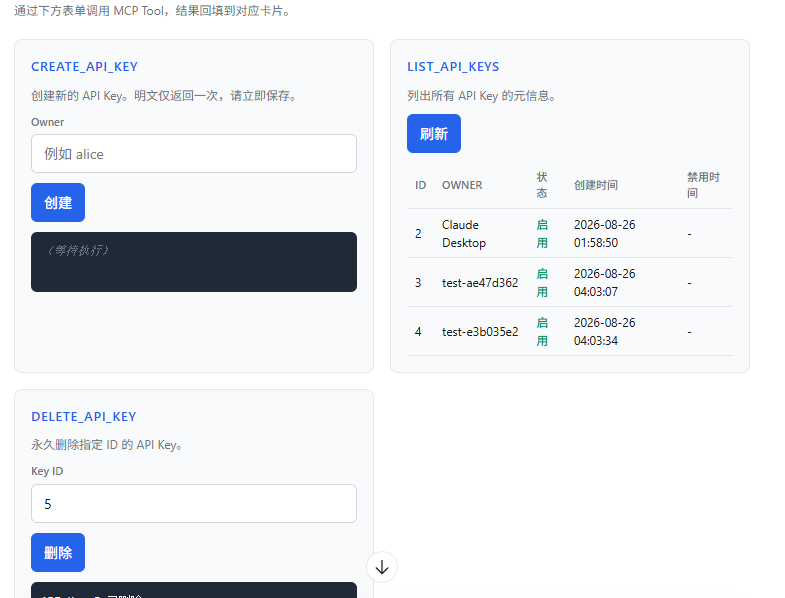Click the Owner field label
This screenshot has height=598, width=785.
pyautogui.click(x=48, y=122)
